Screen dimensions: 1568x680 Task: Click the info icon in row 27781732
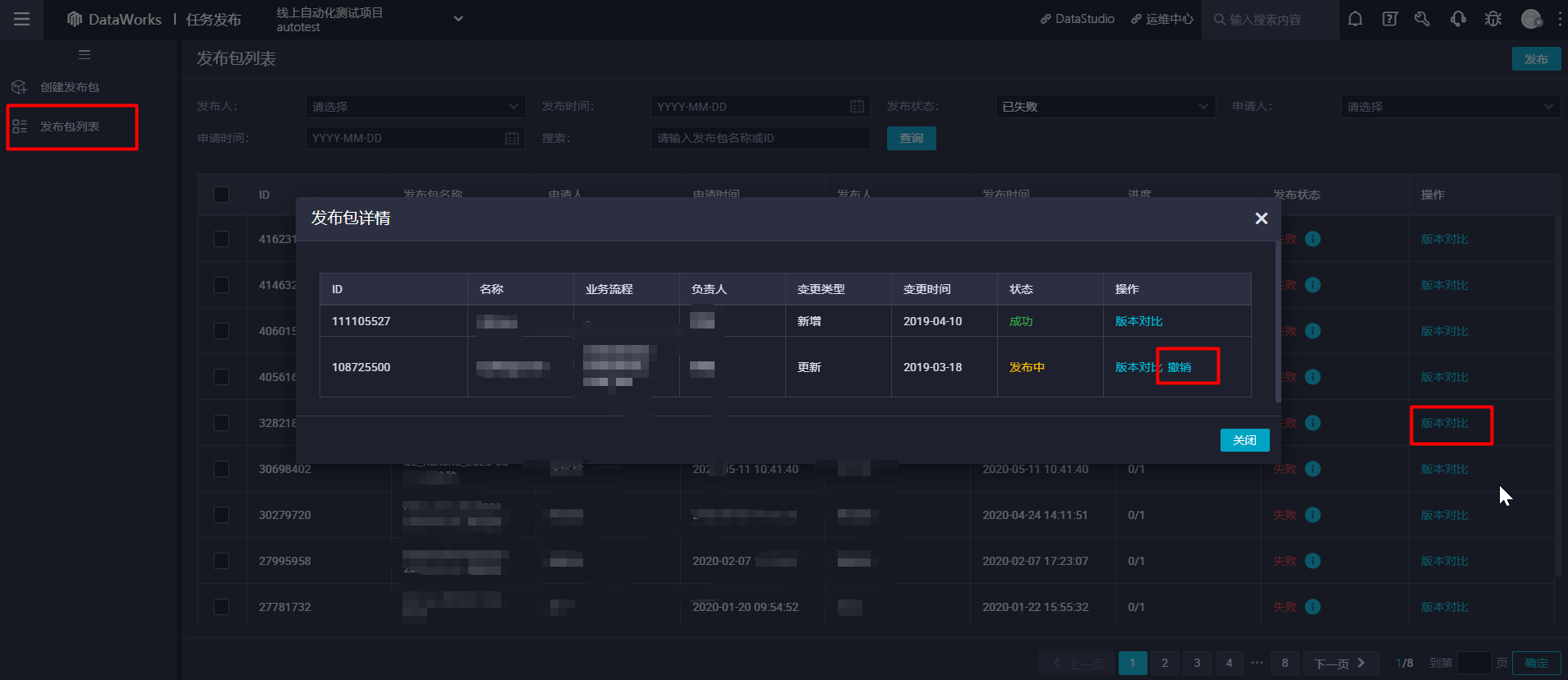click(x=1313, y=607)
